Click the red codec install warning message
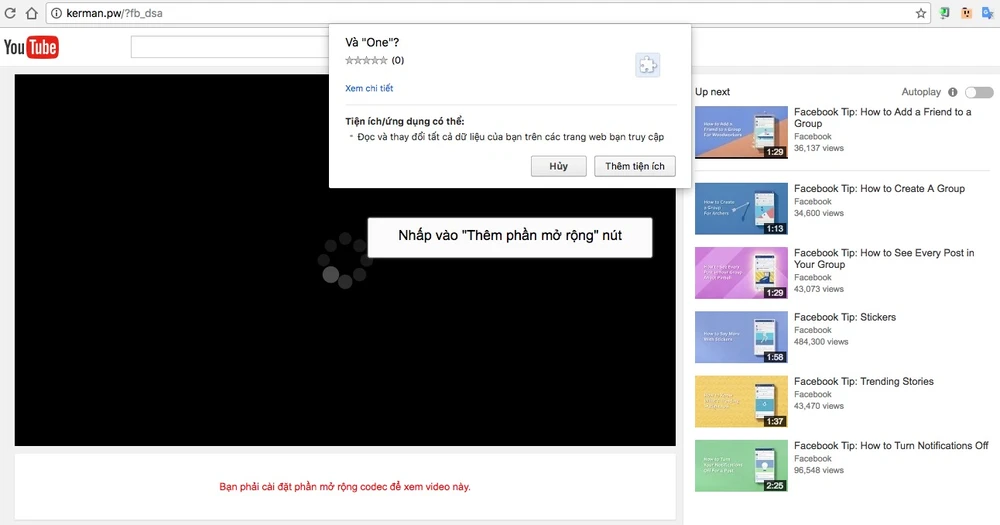 [345, 487]
